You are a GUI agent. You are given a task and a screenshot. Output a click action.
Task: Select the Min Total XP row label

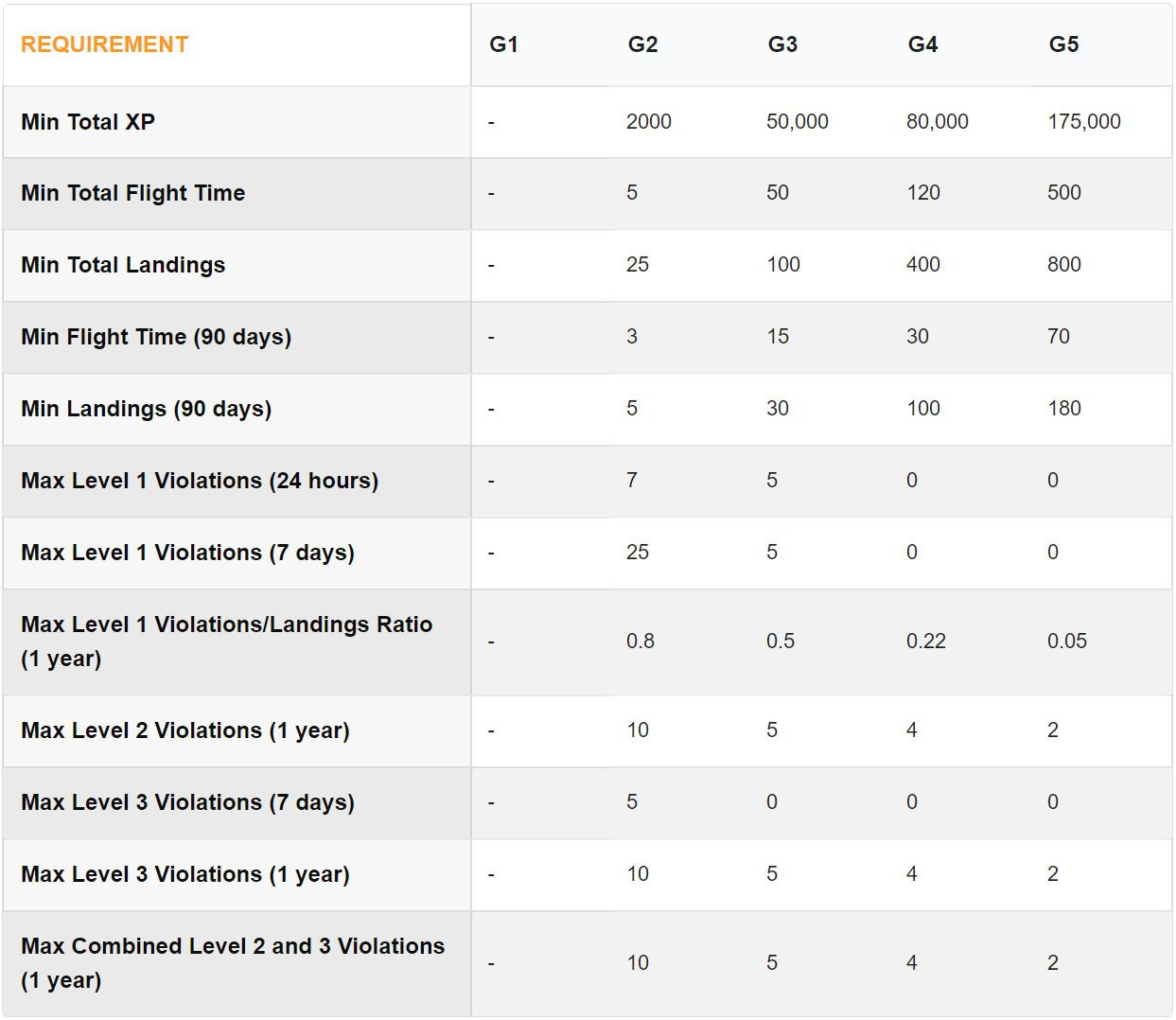pyautogui.click(x=88, y=122)
